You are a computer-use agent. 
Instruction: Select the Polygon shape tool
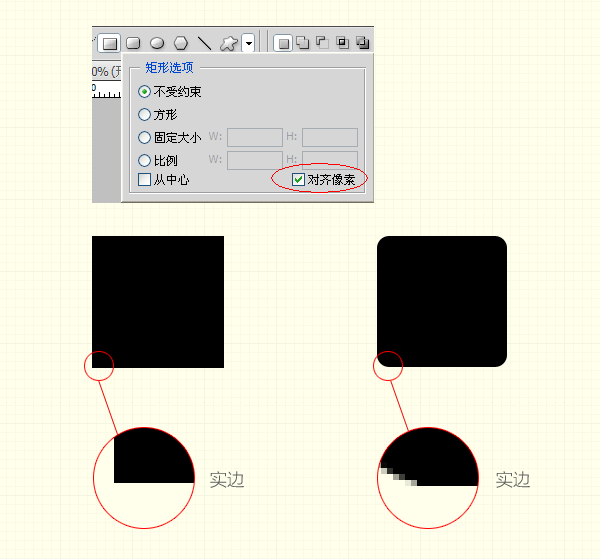[181, 43]
